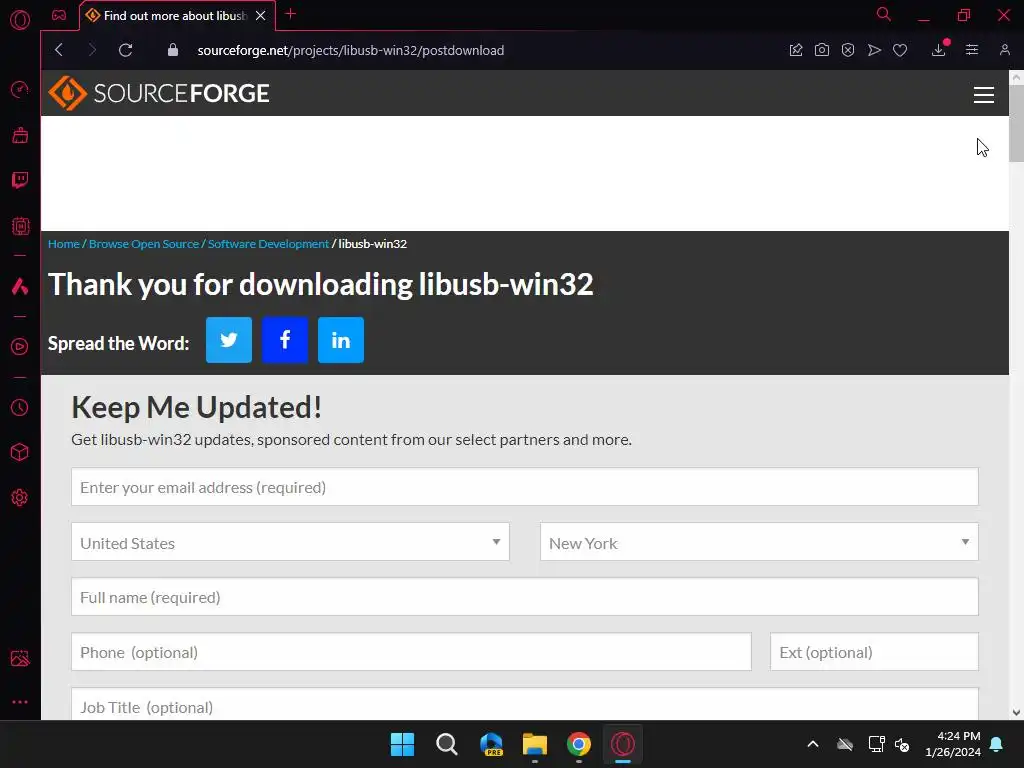Open SourceForge hamburger menu
The height and width of the screenshot is (768, 1024).
point(984,95)
